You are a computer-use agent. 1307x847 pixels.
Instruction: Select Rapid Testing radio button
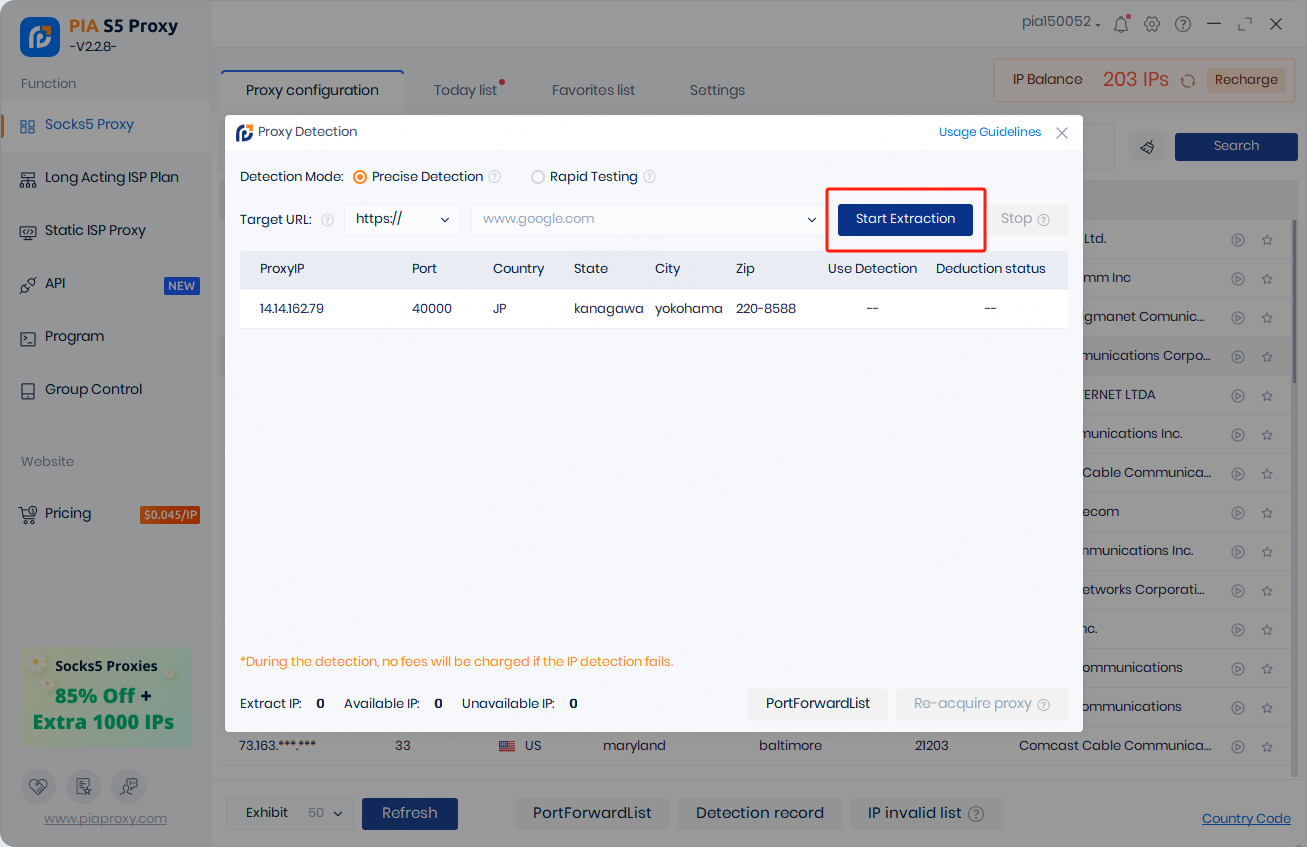[x=538, y=177]
